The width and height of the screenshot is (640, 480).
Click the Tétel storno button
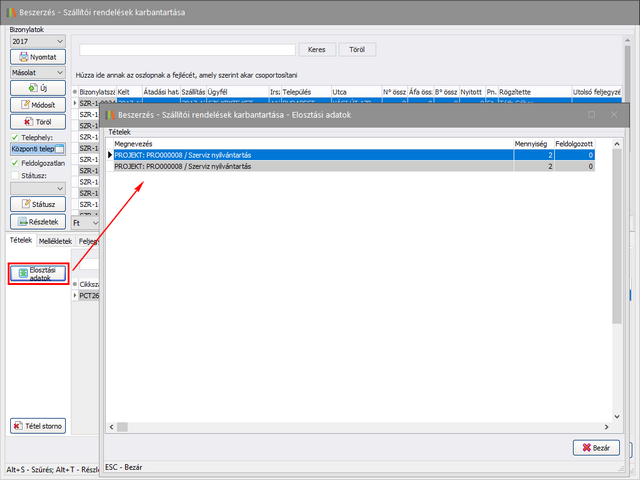[38, 426]
